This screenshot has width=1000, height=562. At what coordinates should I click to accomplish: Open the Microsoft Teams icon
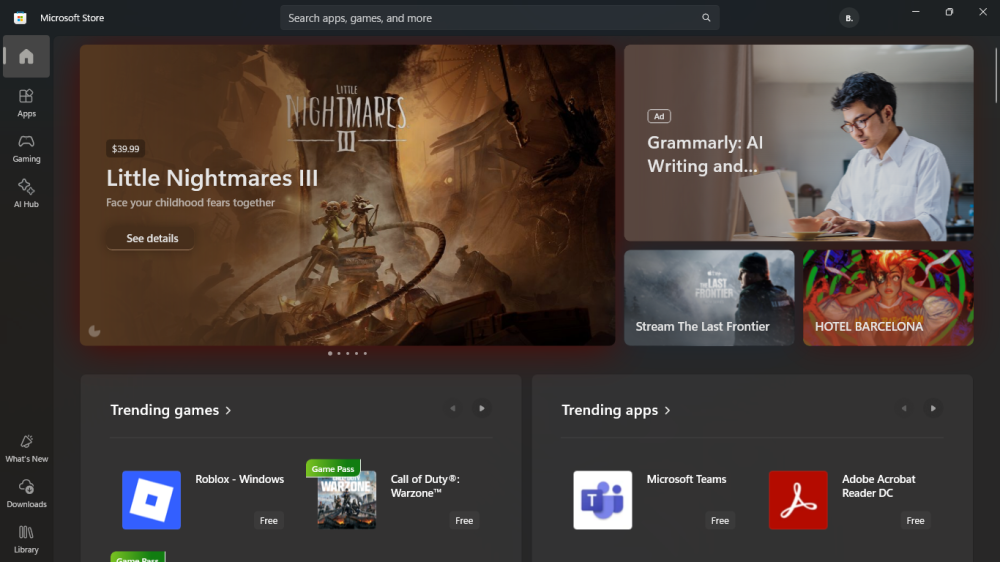[603, 500]
